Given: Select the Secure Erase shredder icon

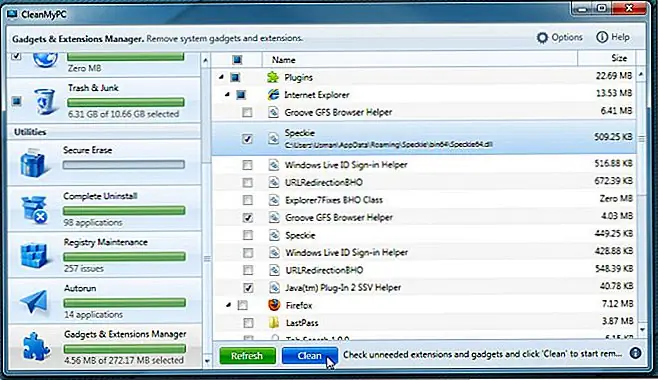Looking at the screenshot, I should pos(32,162).
